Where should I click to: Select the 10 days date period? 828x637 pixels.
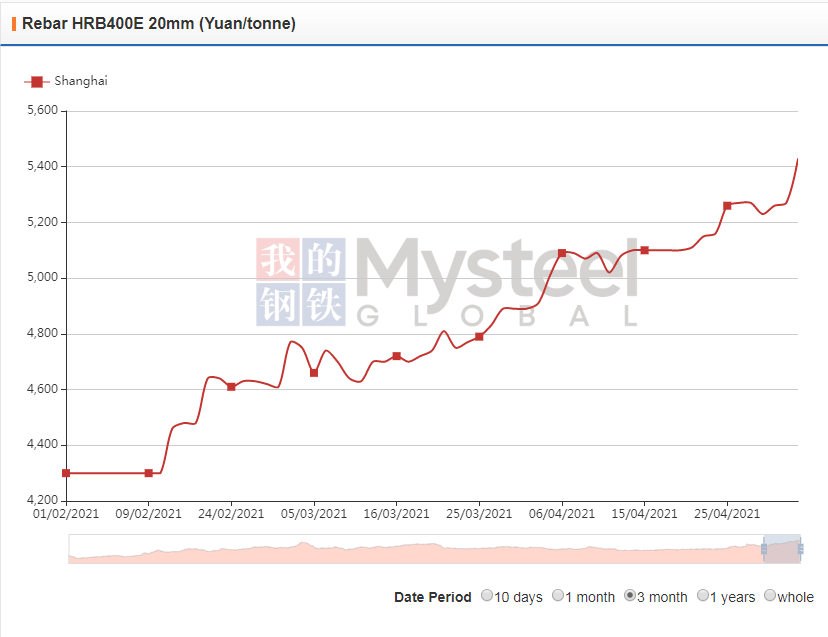(x=487, y=596)
